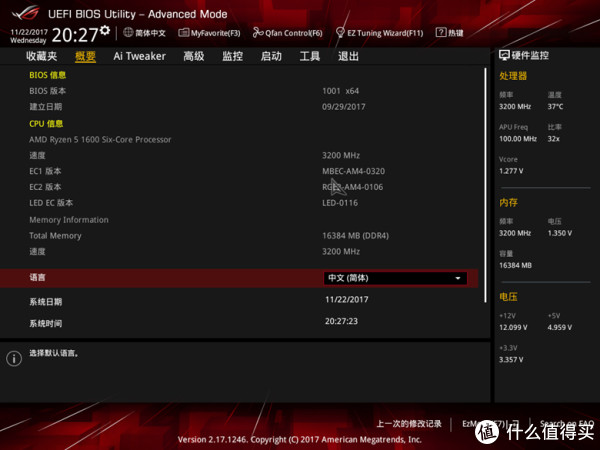Select the 系统时间 label

46,323
